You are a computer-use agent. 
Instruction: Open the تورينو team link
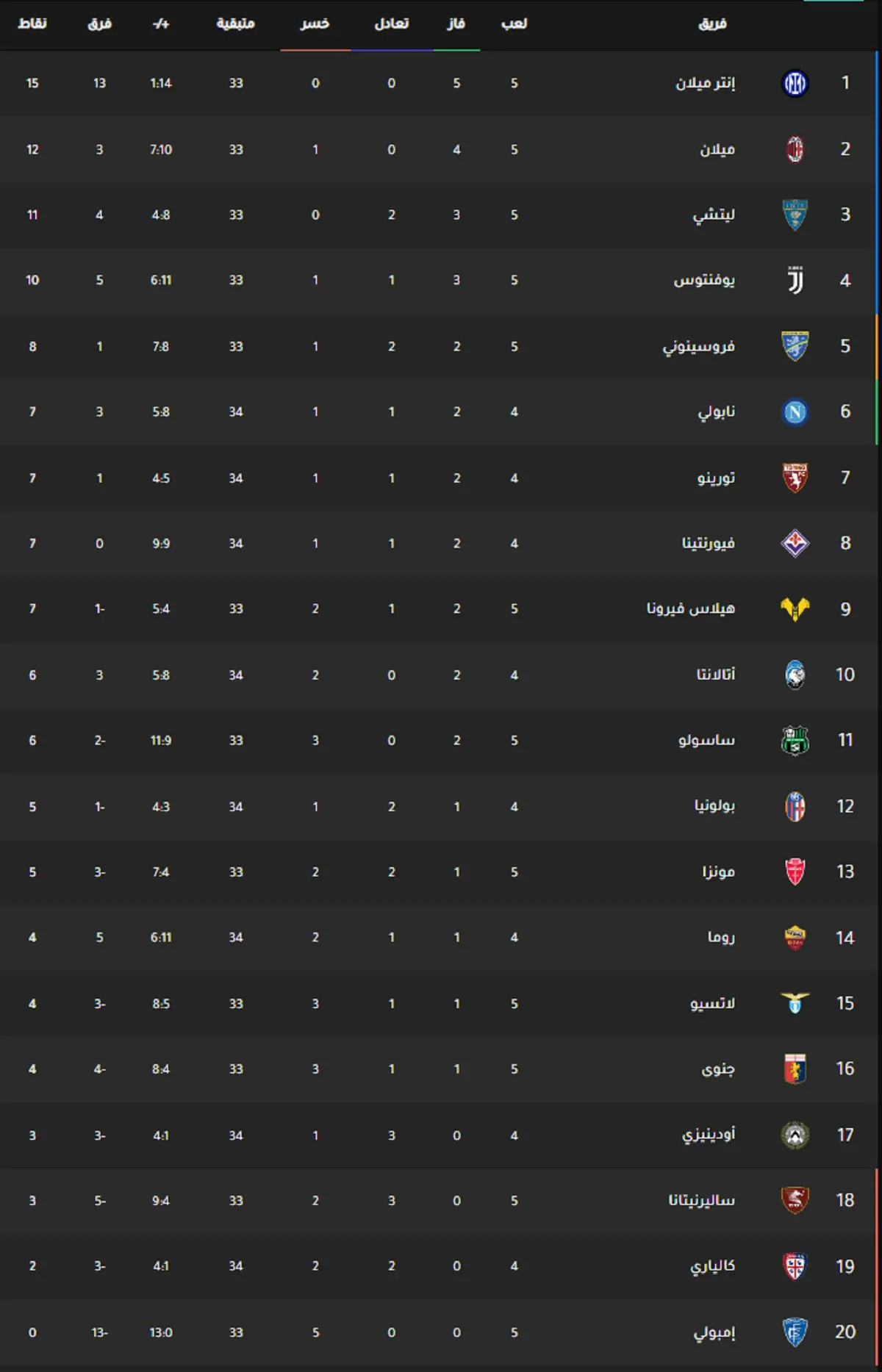716,478
